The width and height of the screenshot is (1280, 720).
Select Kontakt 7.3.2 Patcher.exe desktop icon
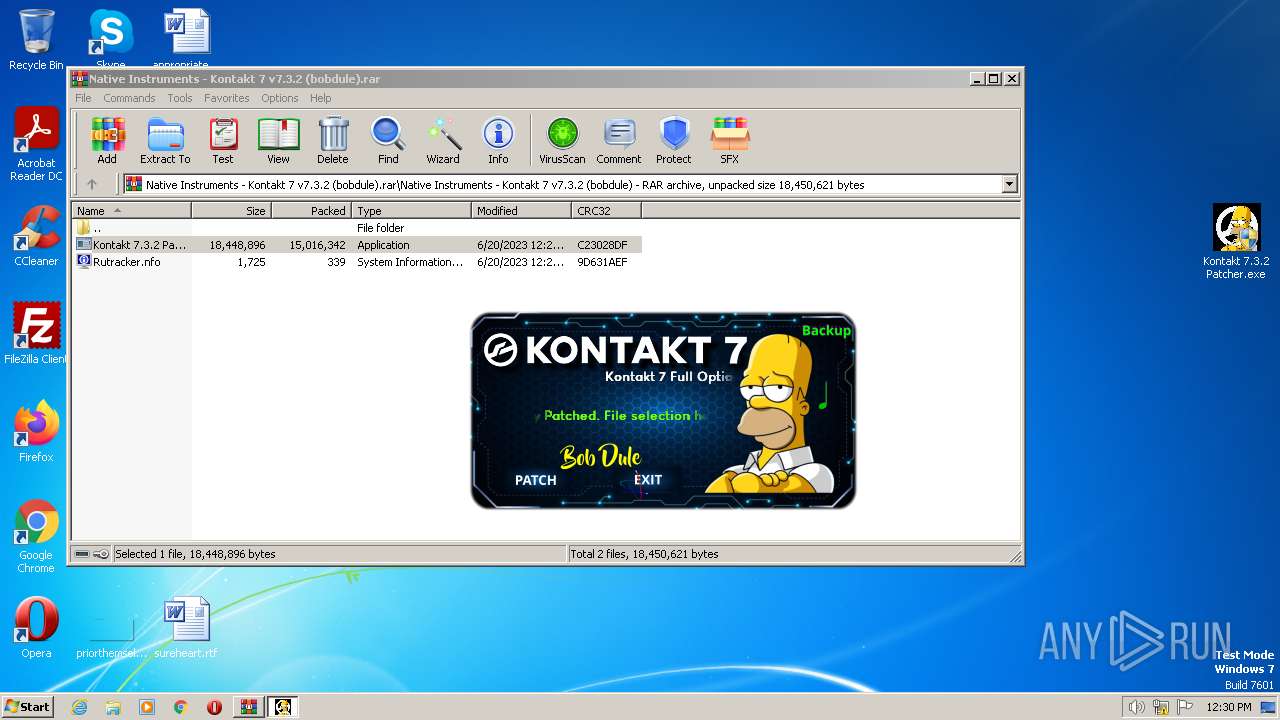coord(1236,242)
